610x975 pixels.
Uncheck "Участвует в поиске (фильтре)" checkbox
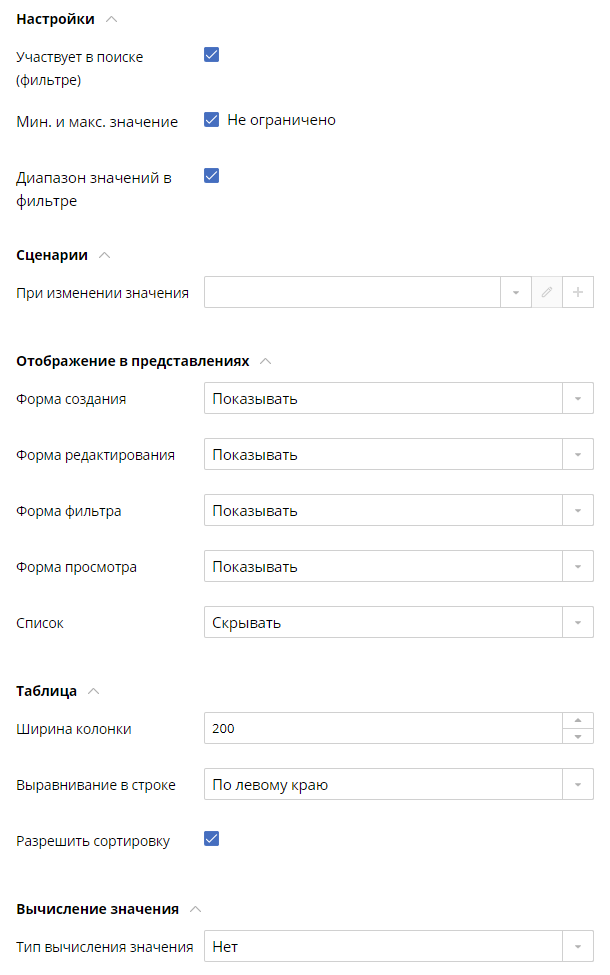(x=211, y=55)
